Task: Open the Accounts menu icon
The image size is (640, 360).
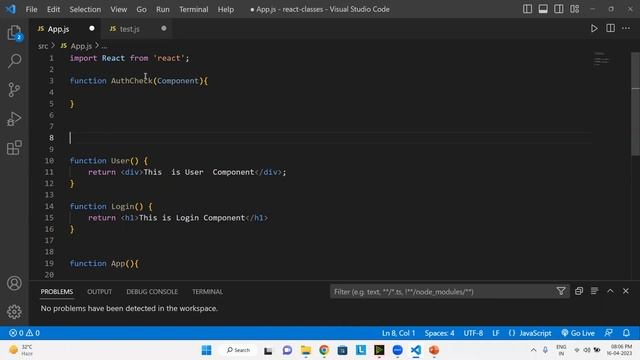Action: pyautogui.click(x=14, y=283)
